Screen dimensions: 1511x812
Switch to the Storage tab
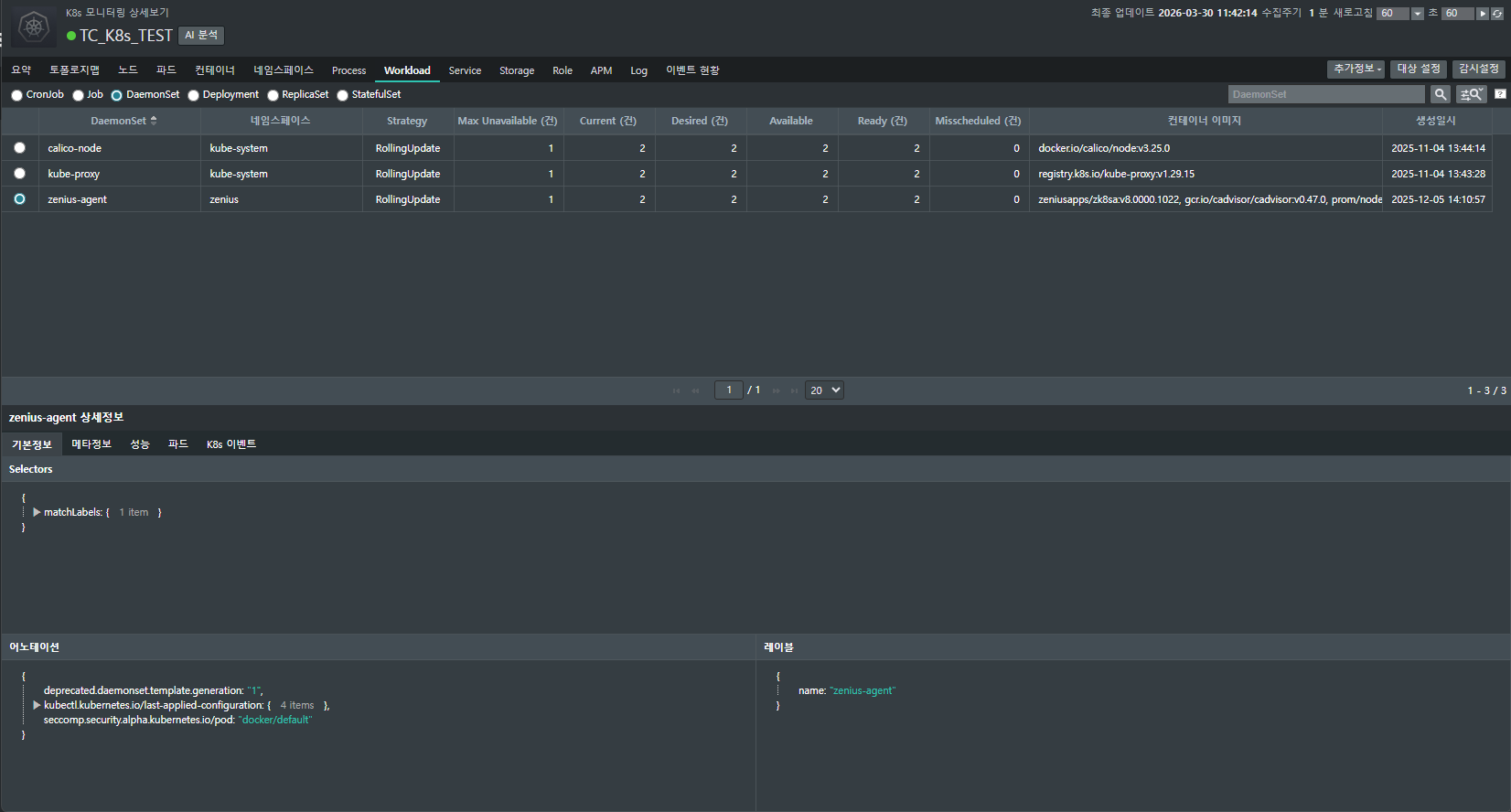tap(516, 70)
